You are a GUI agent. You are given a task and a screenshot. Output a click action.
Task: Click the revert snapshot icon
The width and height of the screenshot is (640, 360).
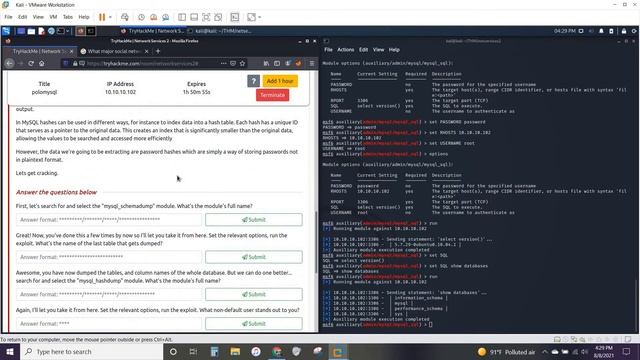coord(153,17)
